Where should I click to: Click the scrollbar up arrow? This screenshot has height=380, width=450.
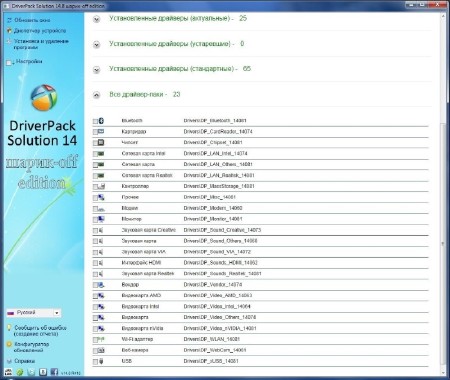click(443, 16)
